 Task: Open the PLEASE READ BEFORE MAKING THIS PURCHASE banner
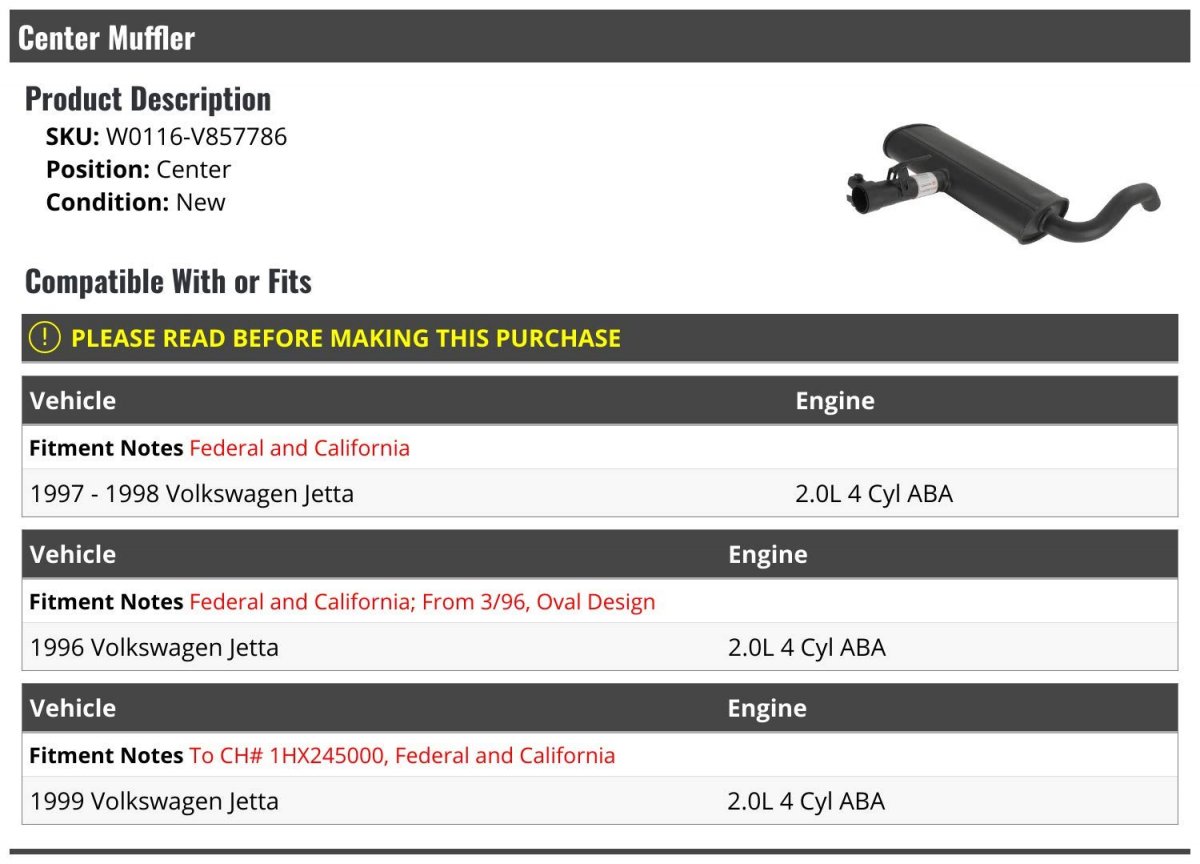pyautogui.click(x=600, y=338)
